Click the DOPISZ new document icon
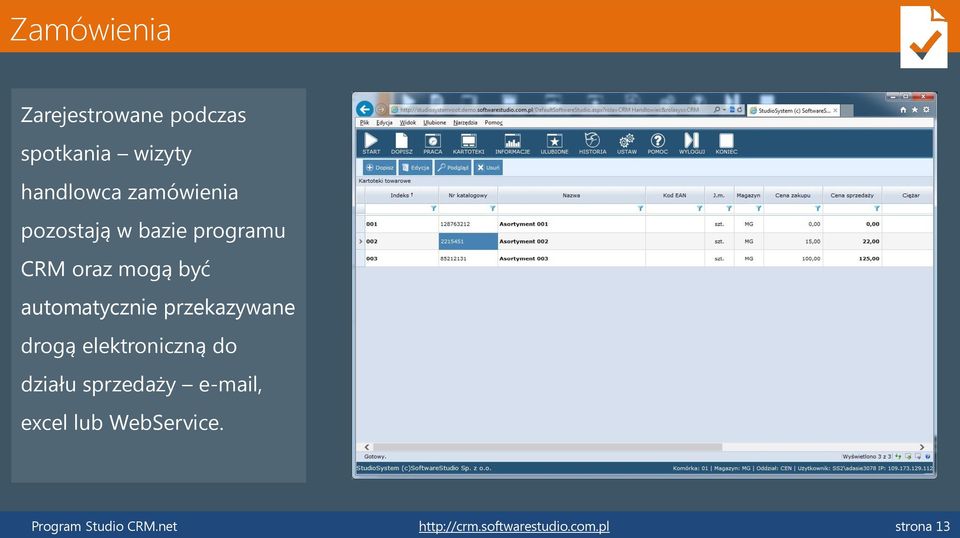 [402, 141]
